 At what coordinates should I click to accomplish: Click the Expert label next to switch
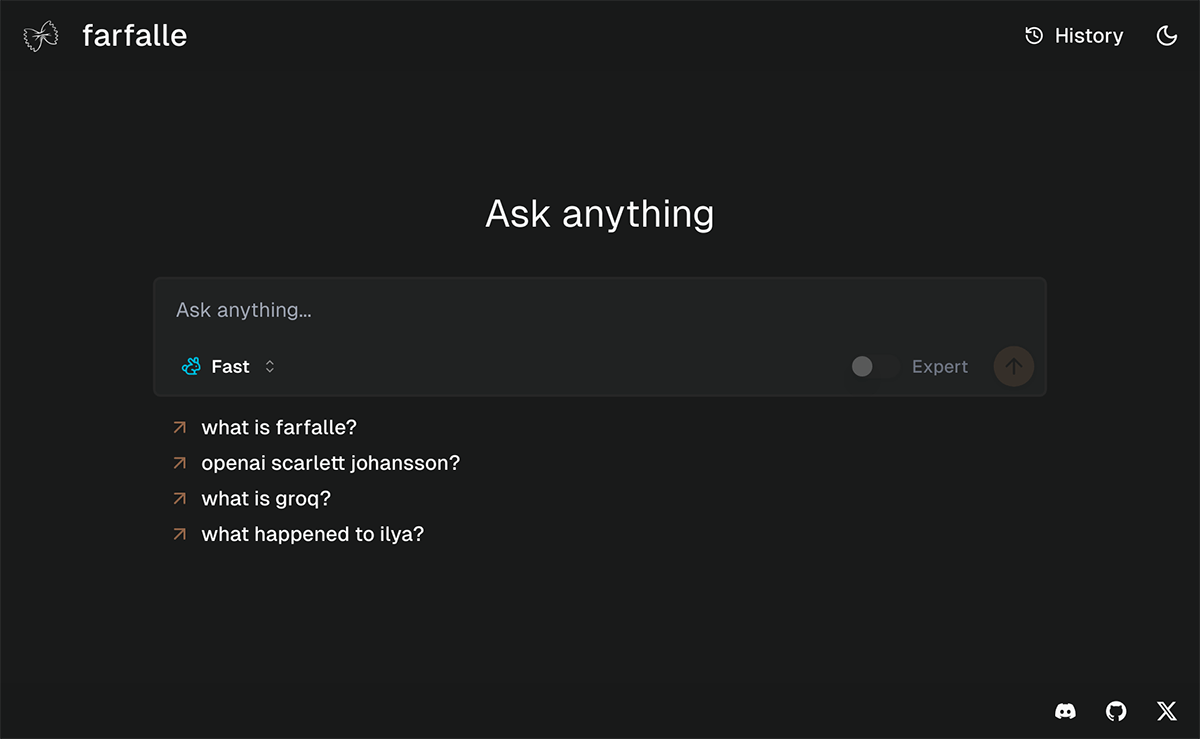click(940, 367)
